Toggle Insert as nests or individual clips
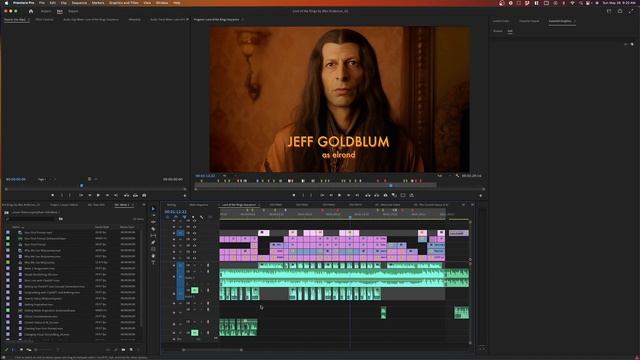 pos(167,217)
